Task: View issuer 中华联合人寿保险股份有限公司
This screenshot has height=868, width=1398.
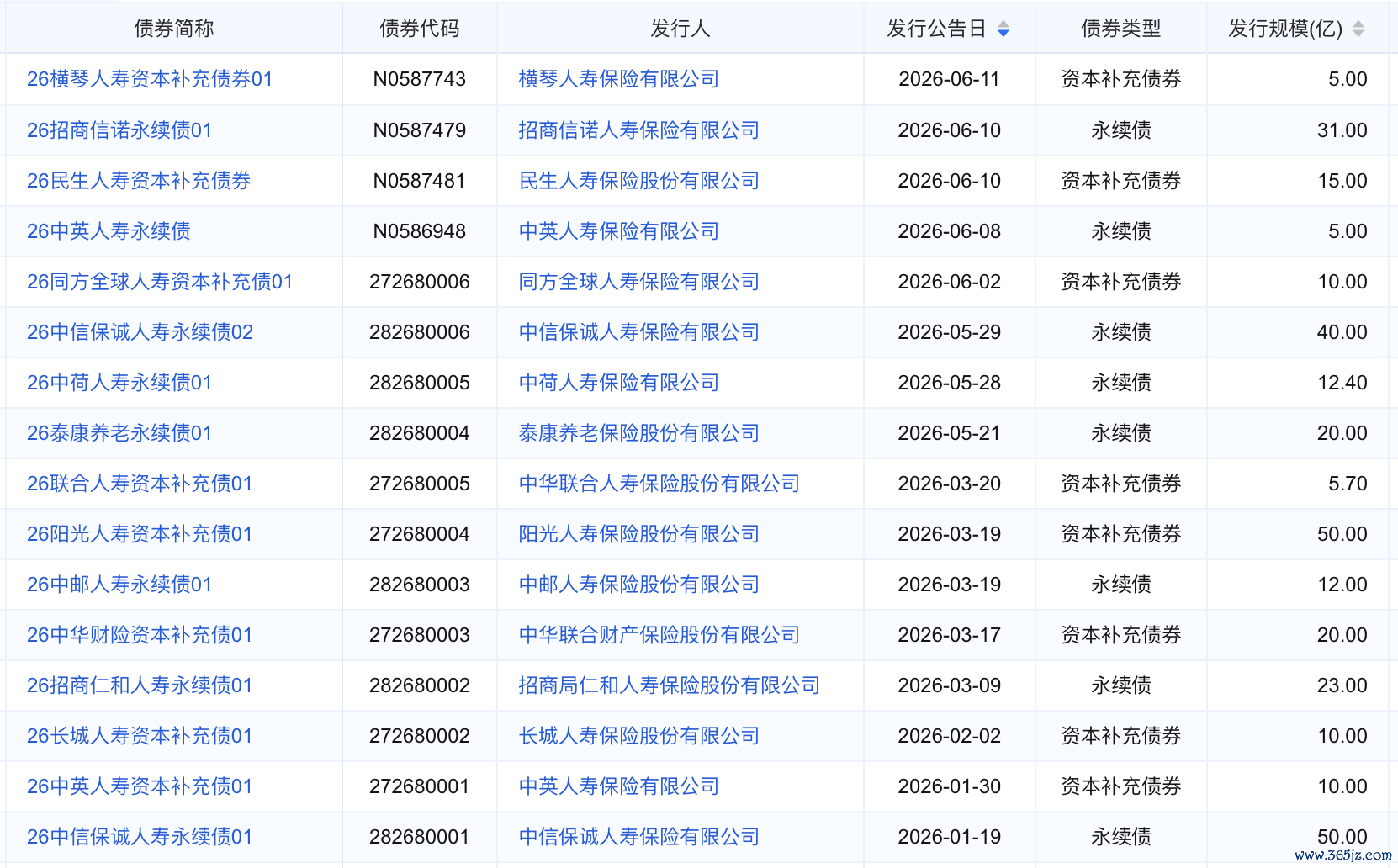Action: (659, 484)
